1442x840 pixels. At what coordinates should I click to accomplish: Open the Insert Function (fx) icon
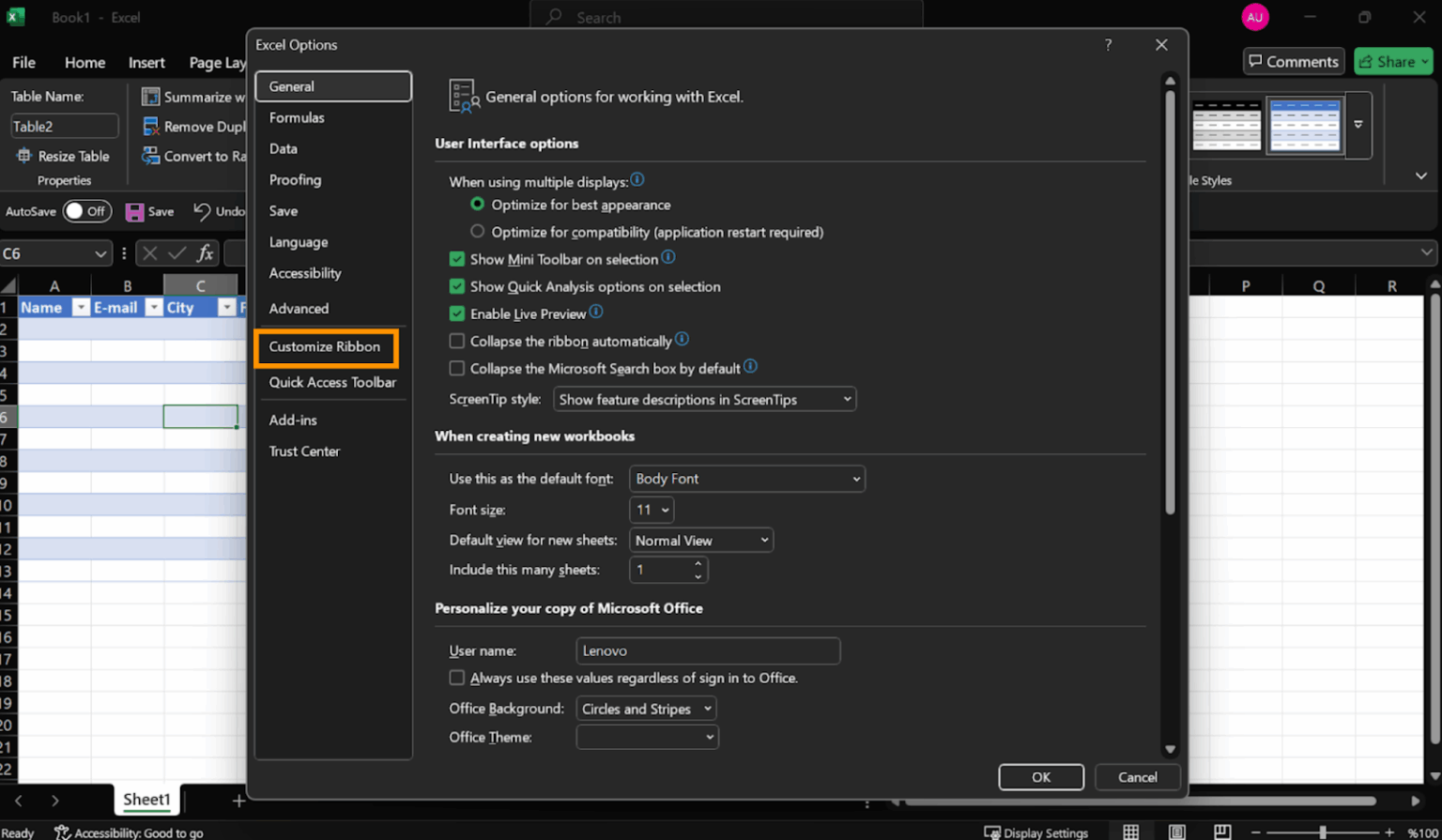pyautogui.click(x=203, y=252)
